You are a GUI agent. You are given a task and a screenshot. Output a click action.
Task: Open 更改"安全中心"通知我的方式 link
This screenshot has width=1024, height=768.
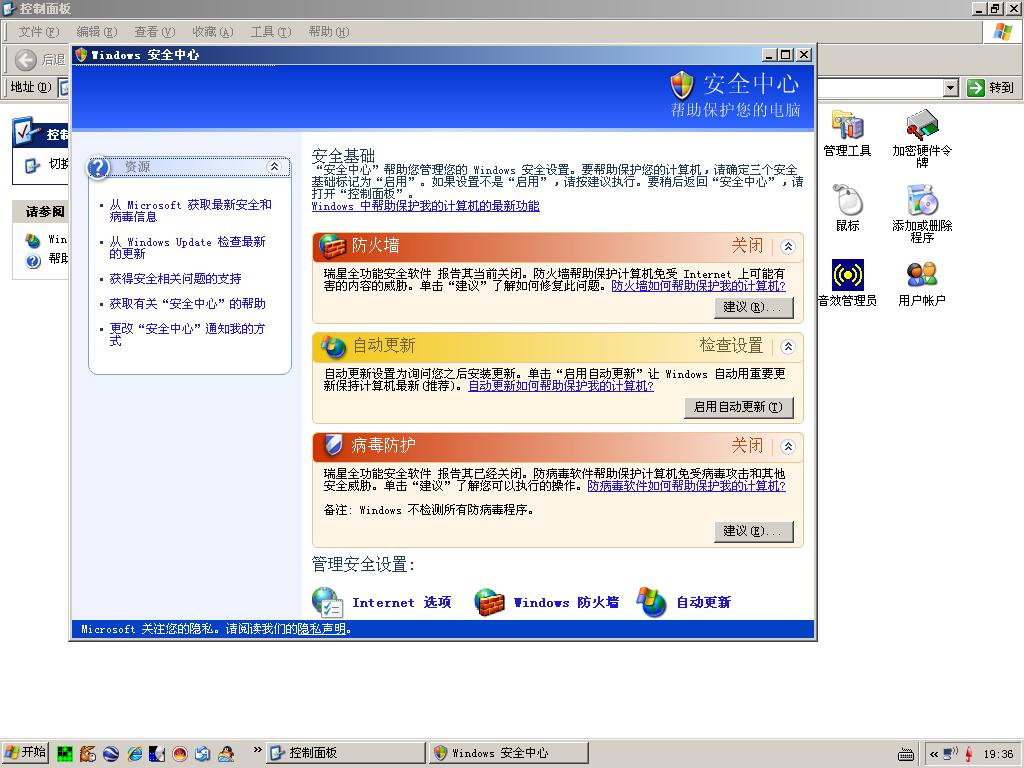[187, 334]
